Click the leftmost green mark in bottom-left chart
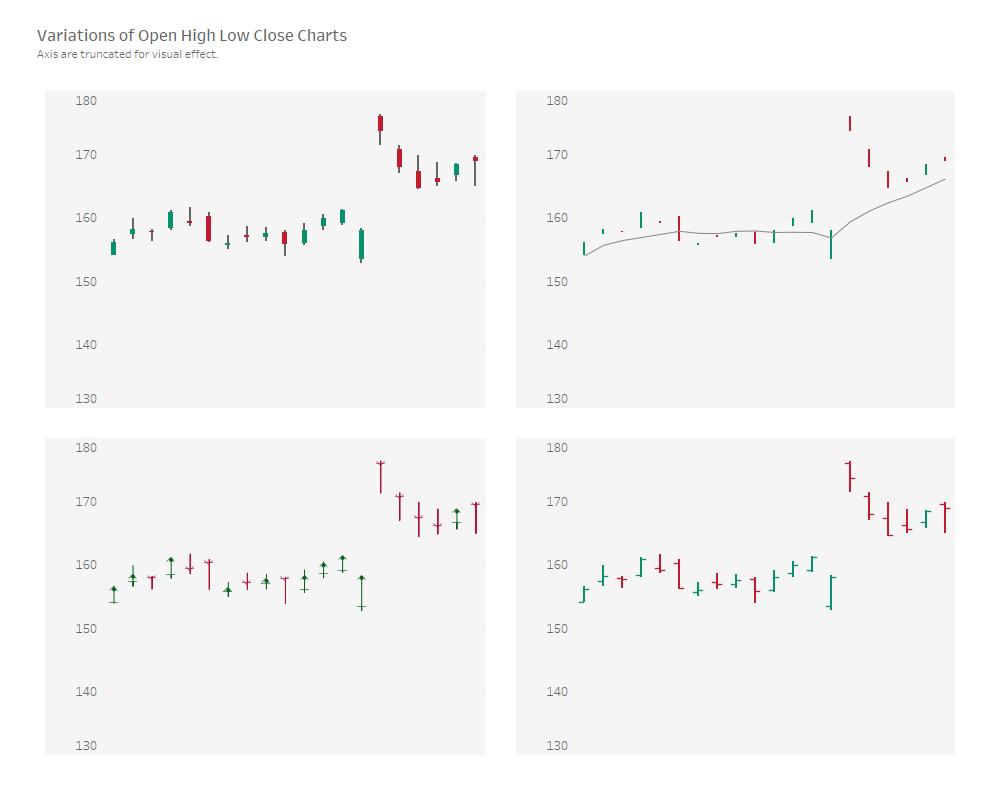Image resolution: width=1000 pixels, height=800 pixels. pos(113,594)
